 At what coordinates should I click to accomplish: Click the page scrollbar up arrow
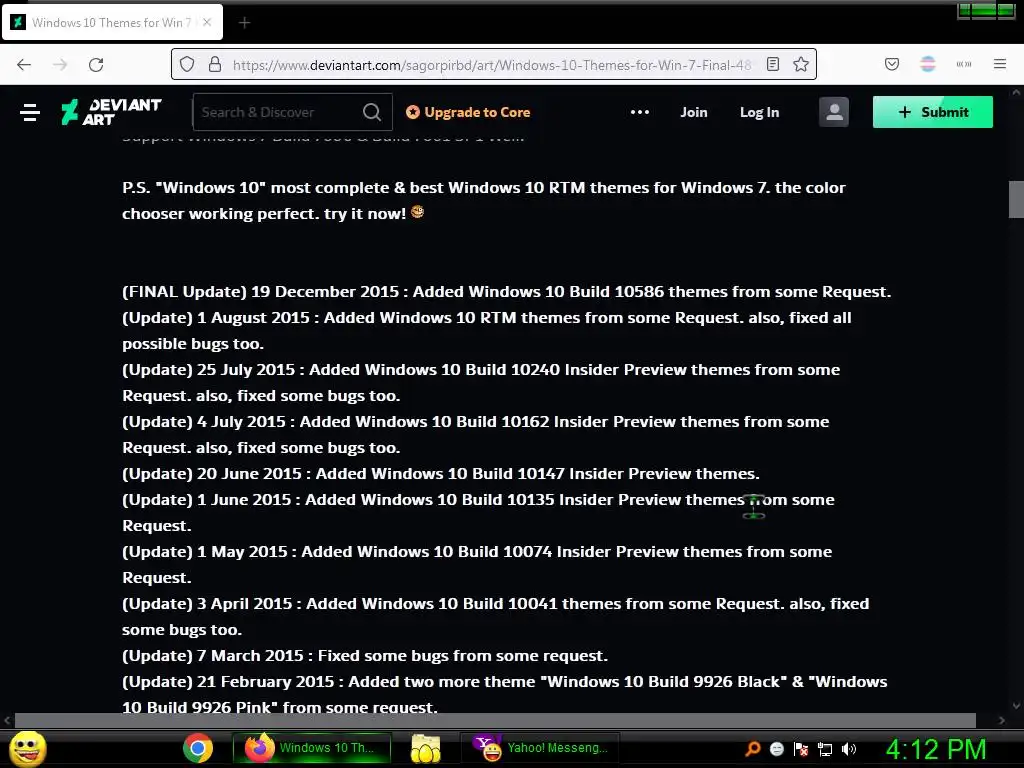pyautogui.click(x=1016, y=93)
